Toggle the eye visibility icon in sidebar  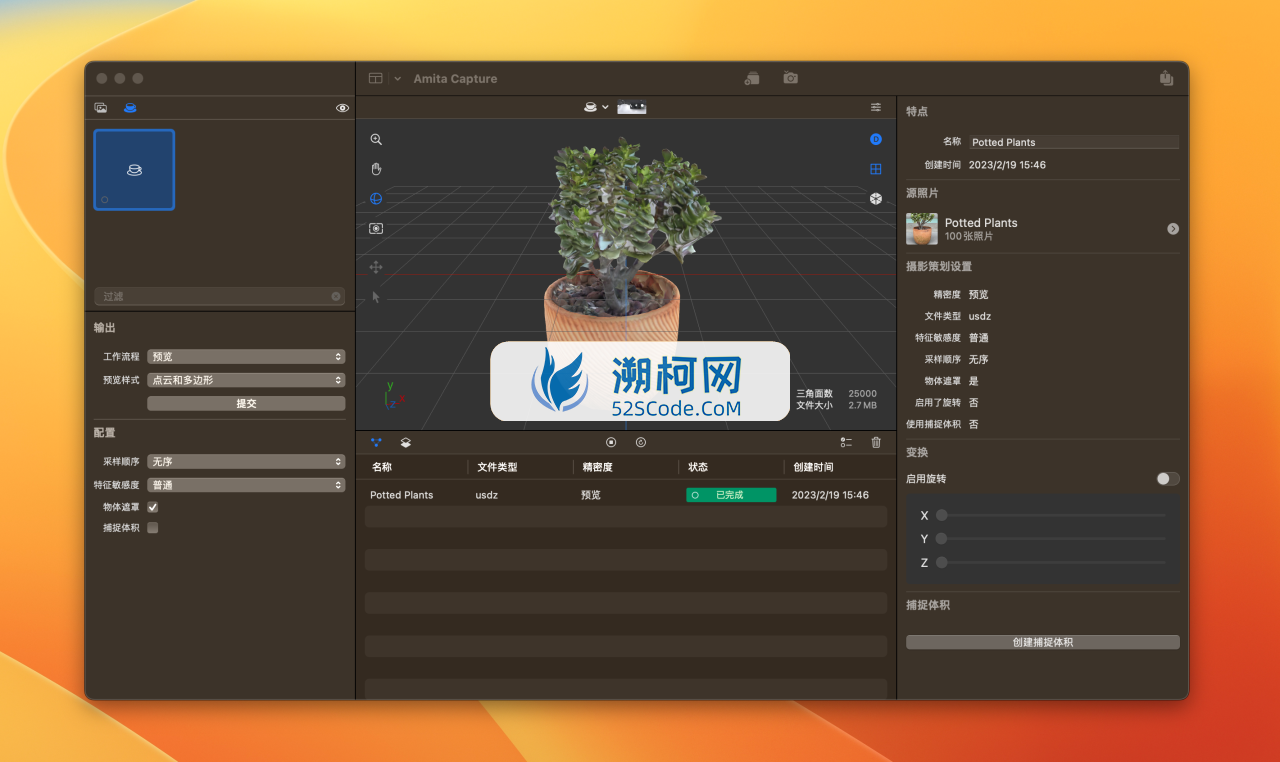click(x=342, y=107)
